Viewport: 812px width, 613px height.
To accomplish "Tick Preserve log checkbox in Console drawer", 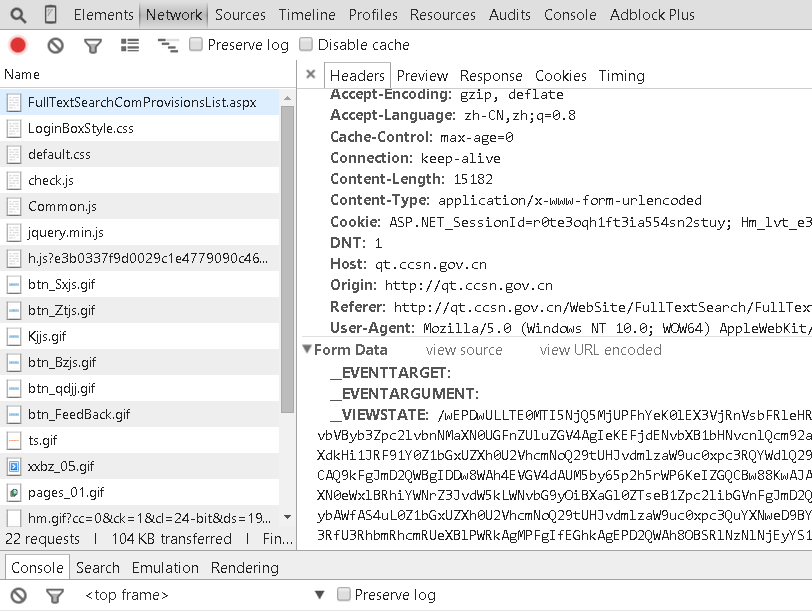I will [x=344, y=595].
